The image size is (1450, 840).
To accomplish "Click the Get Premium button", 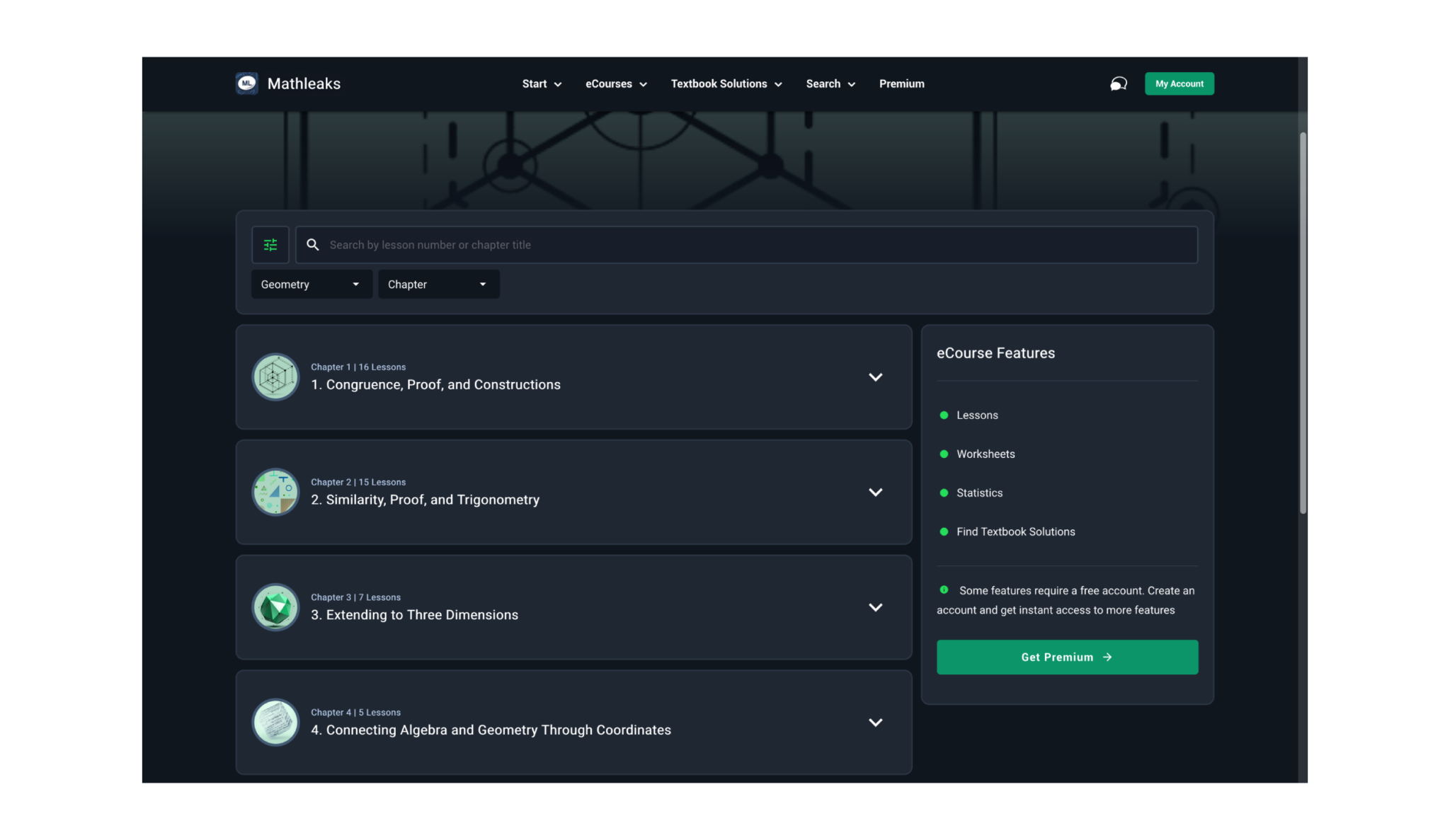I will click(1067, 657).
